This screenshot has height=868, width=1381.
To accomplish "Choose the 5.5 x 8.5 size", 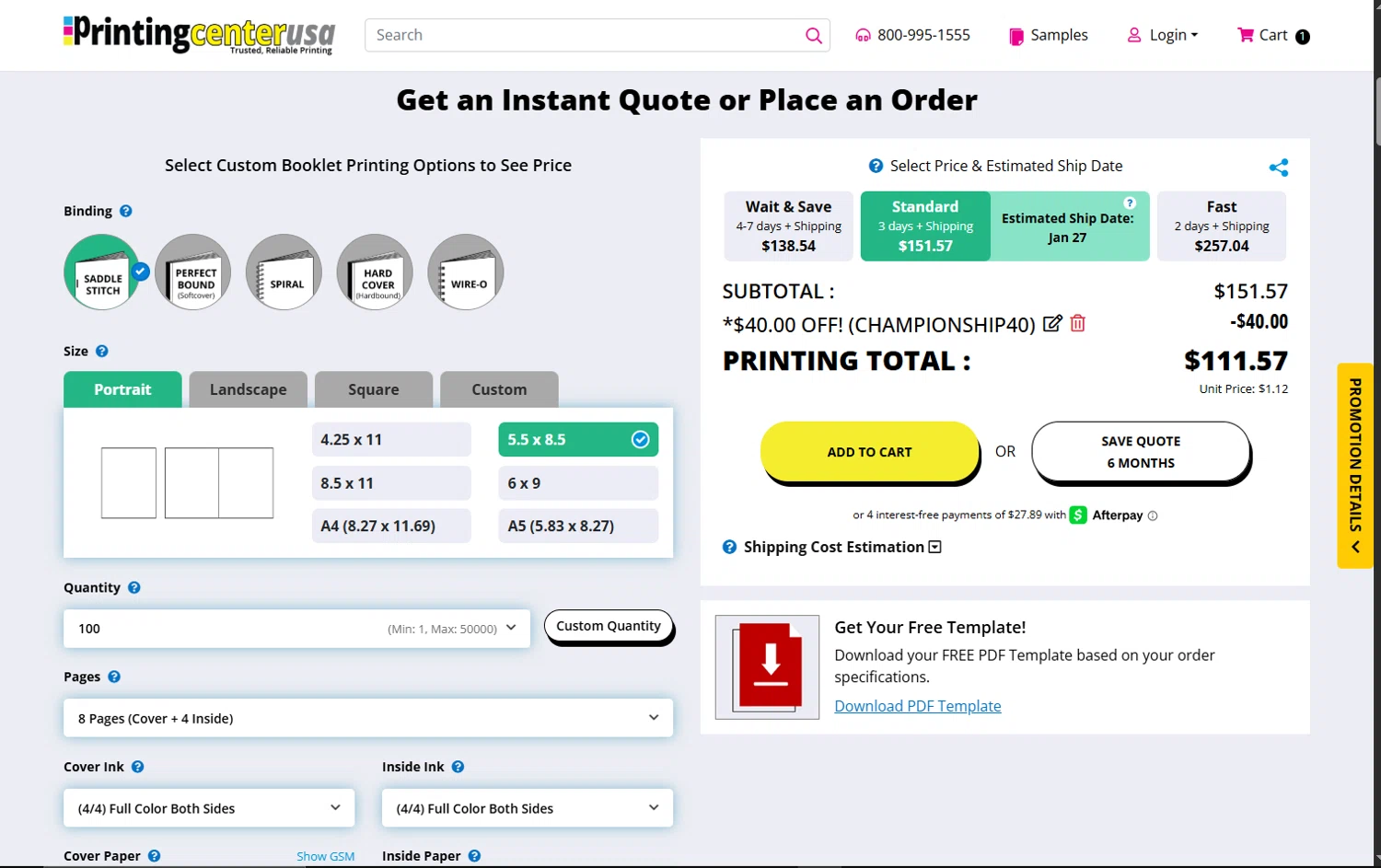I will point(578,439).
